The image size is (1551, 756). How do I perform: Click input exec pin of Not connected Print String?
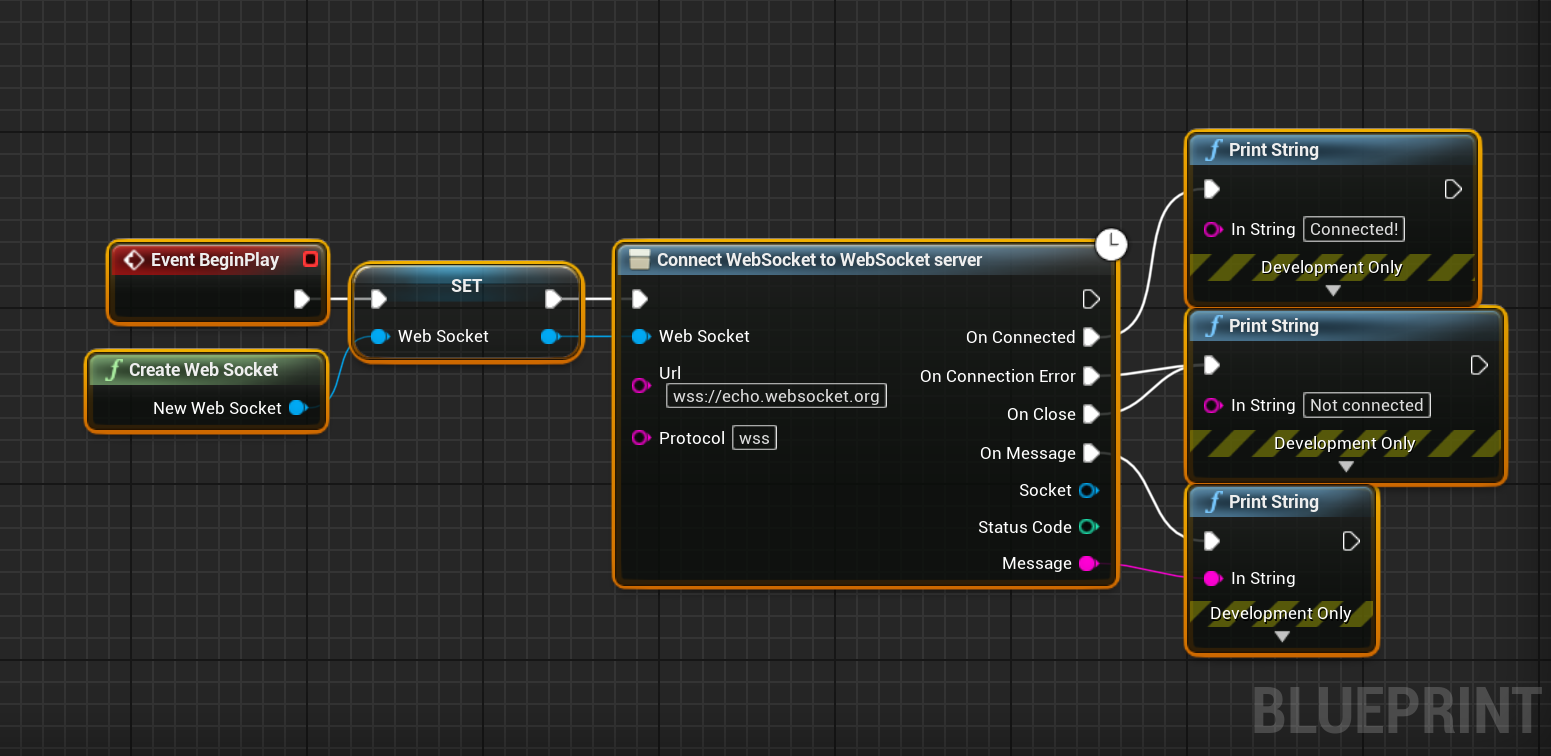tap(1211, 365)
